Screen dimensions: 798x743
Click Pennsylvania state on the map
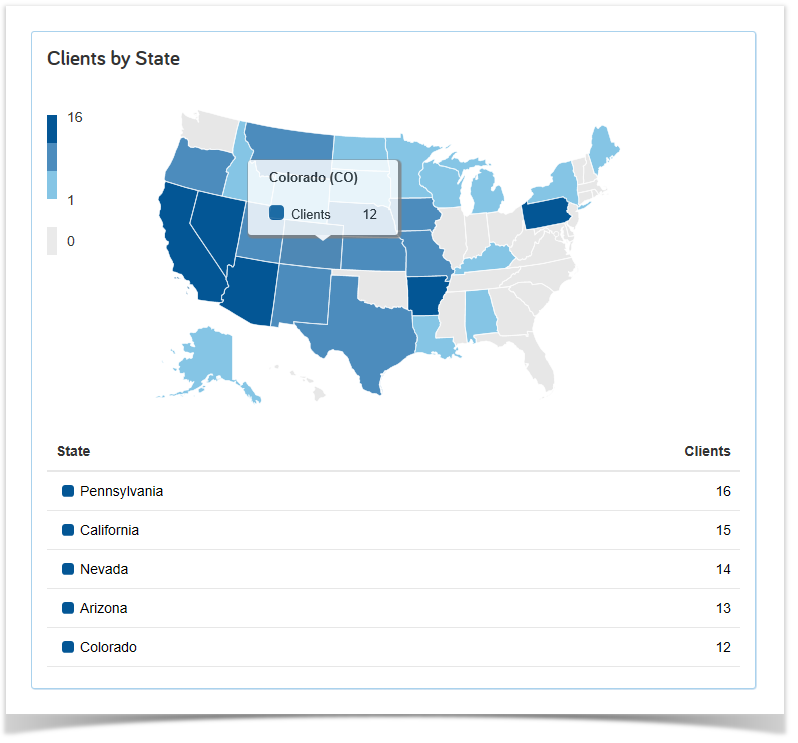click(547, 213)
